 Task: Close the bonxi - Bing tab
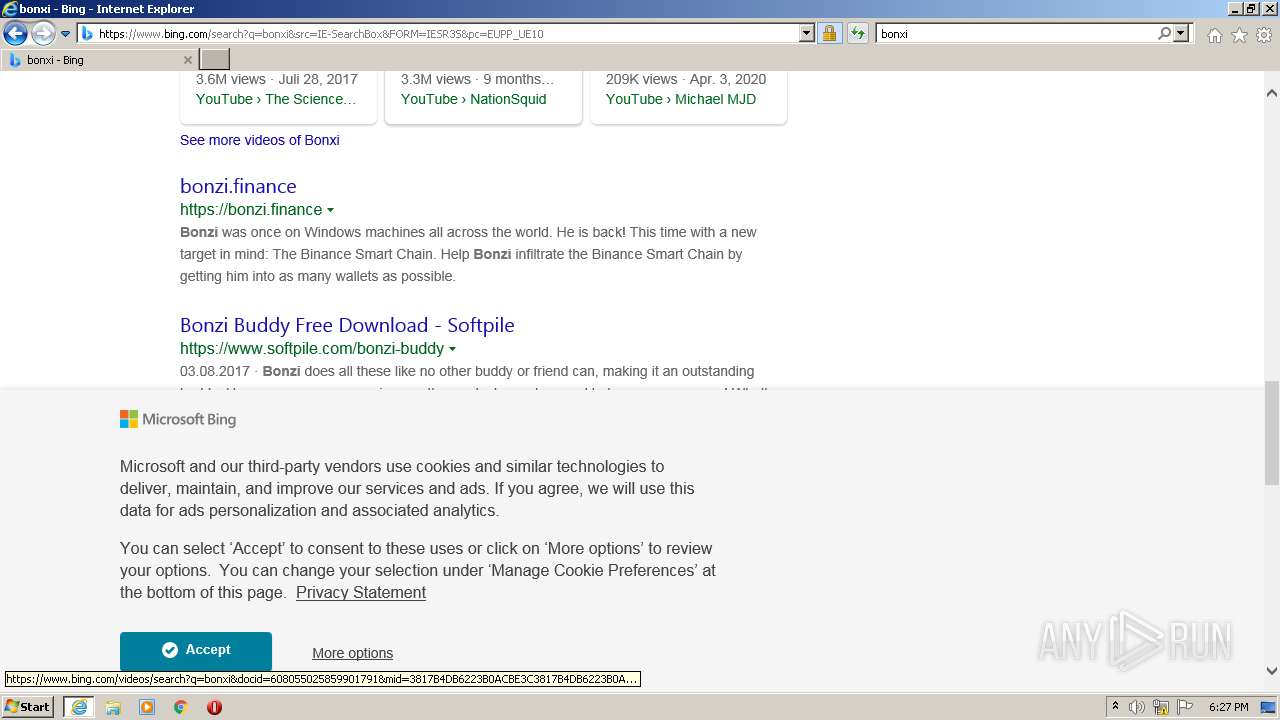[187, 60]
